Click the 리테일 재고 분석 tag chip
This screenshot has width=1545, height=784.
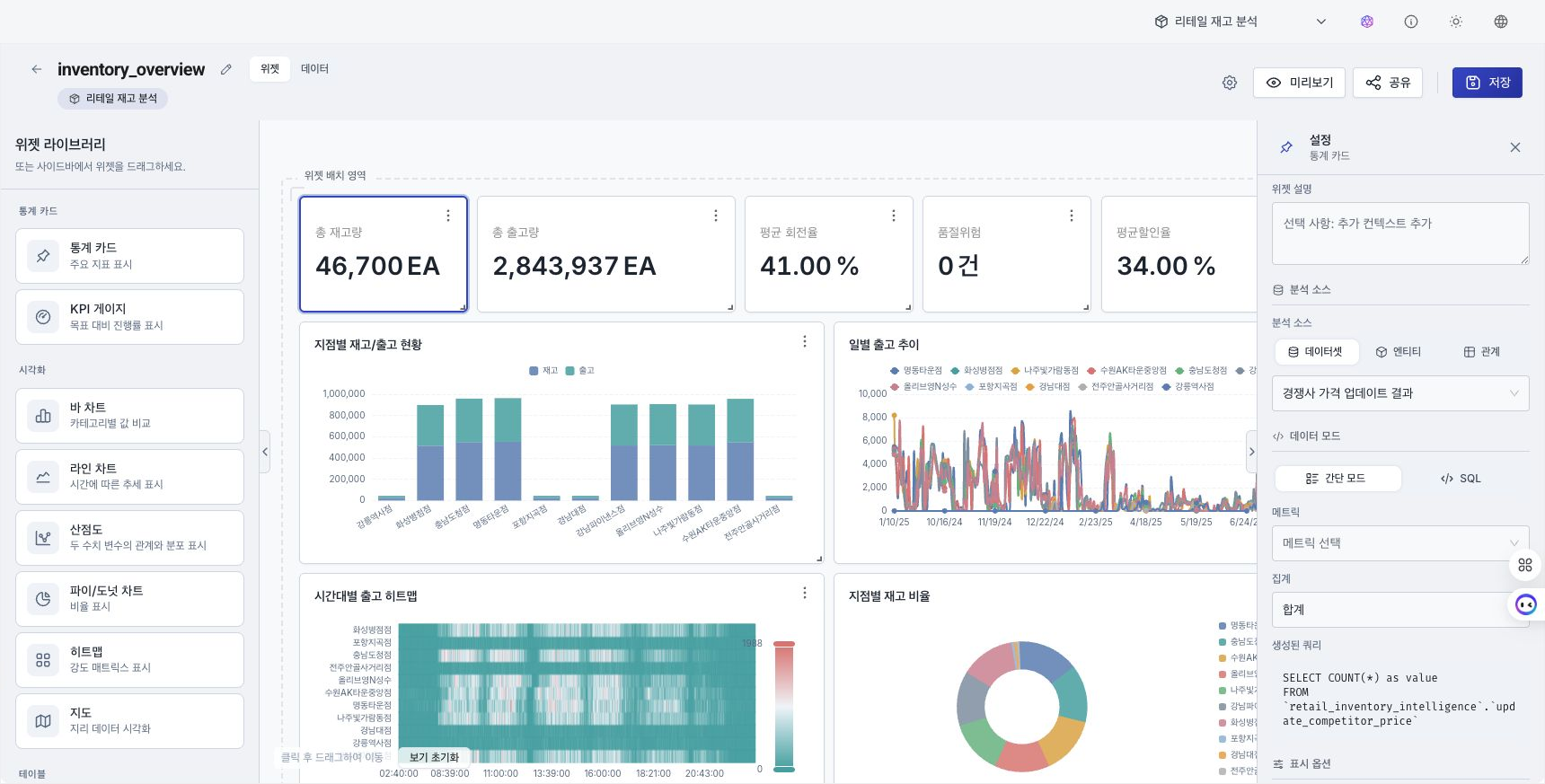tap(113, 99)
